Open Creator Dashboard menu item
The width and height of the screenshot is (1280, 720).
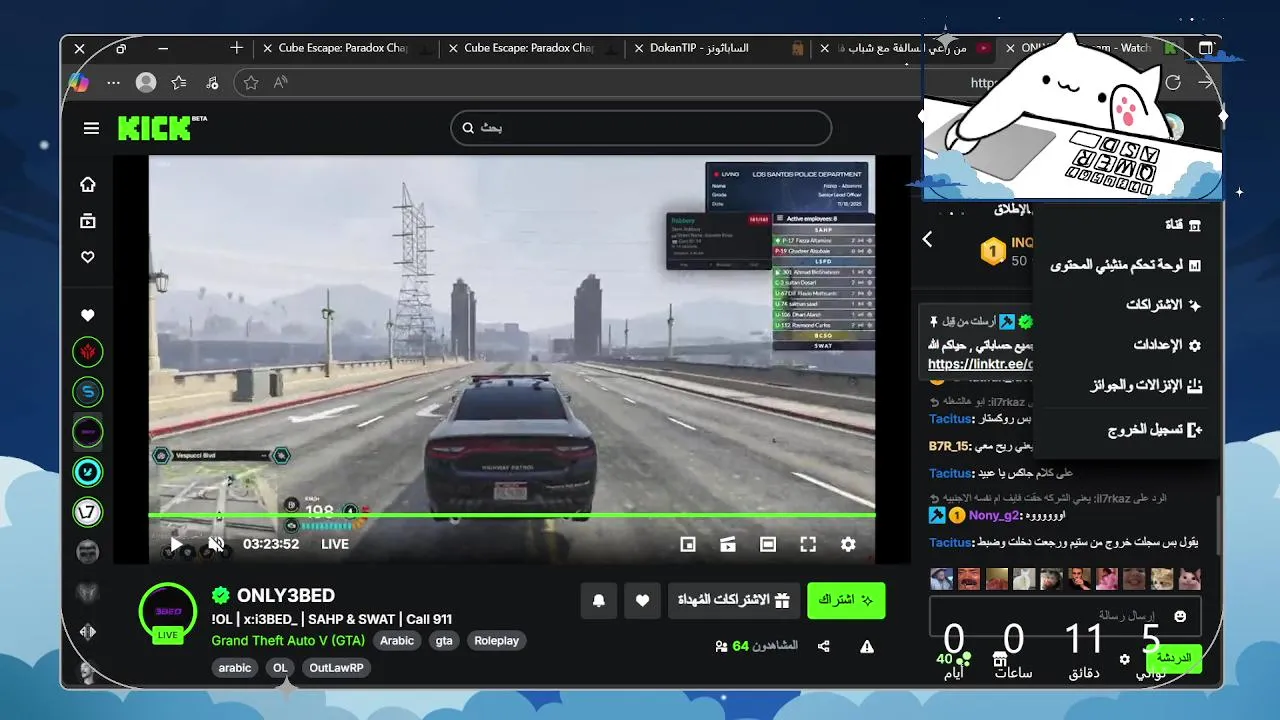point(1126,265)
